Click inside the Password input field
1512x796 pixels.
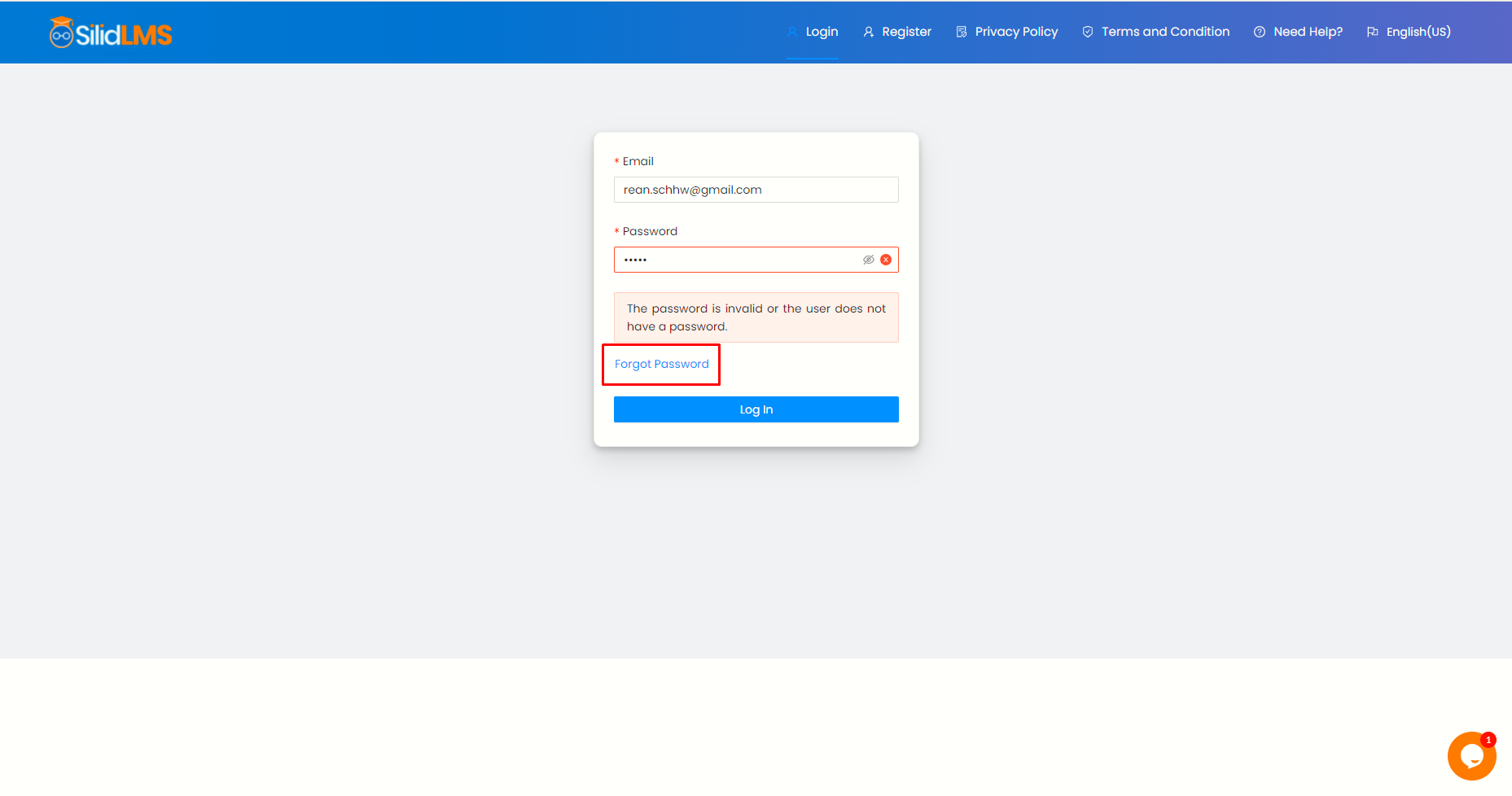tap(737, 260)
